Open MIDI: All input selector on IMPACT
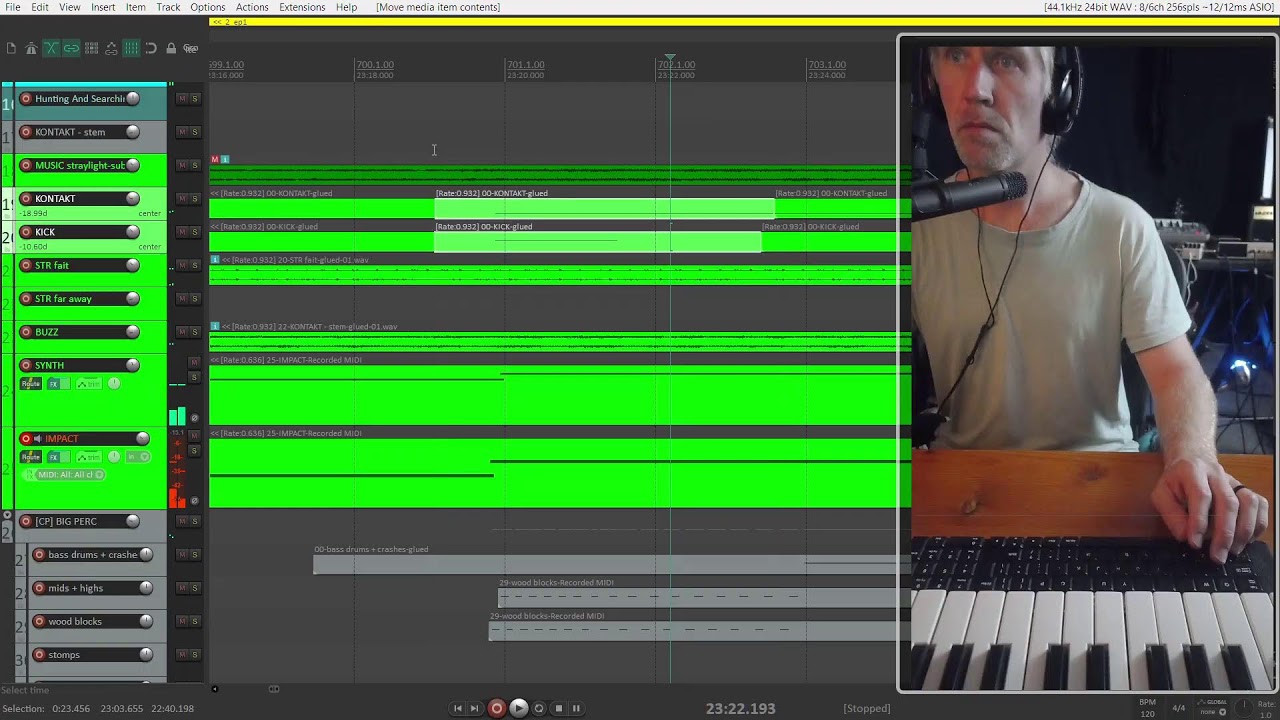Image resolution: width=1280 pixels, height=720 pixels. [x=68, y=475]
